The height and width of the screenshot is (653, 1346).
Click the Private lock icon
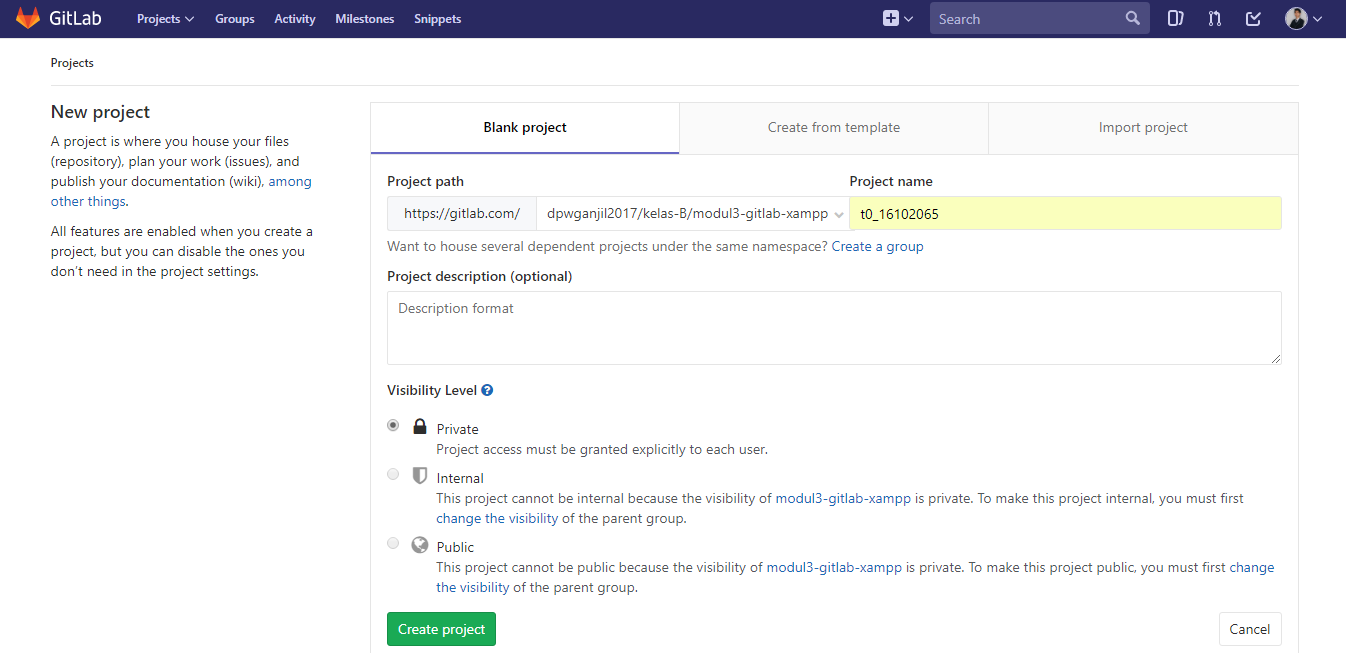click(x=420, y=427)
